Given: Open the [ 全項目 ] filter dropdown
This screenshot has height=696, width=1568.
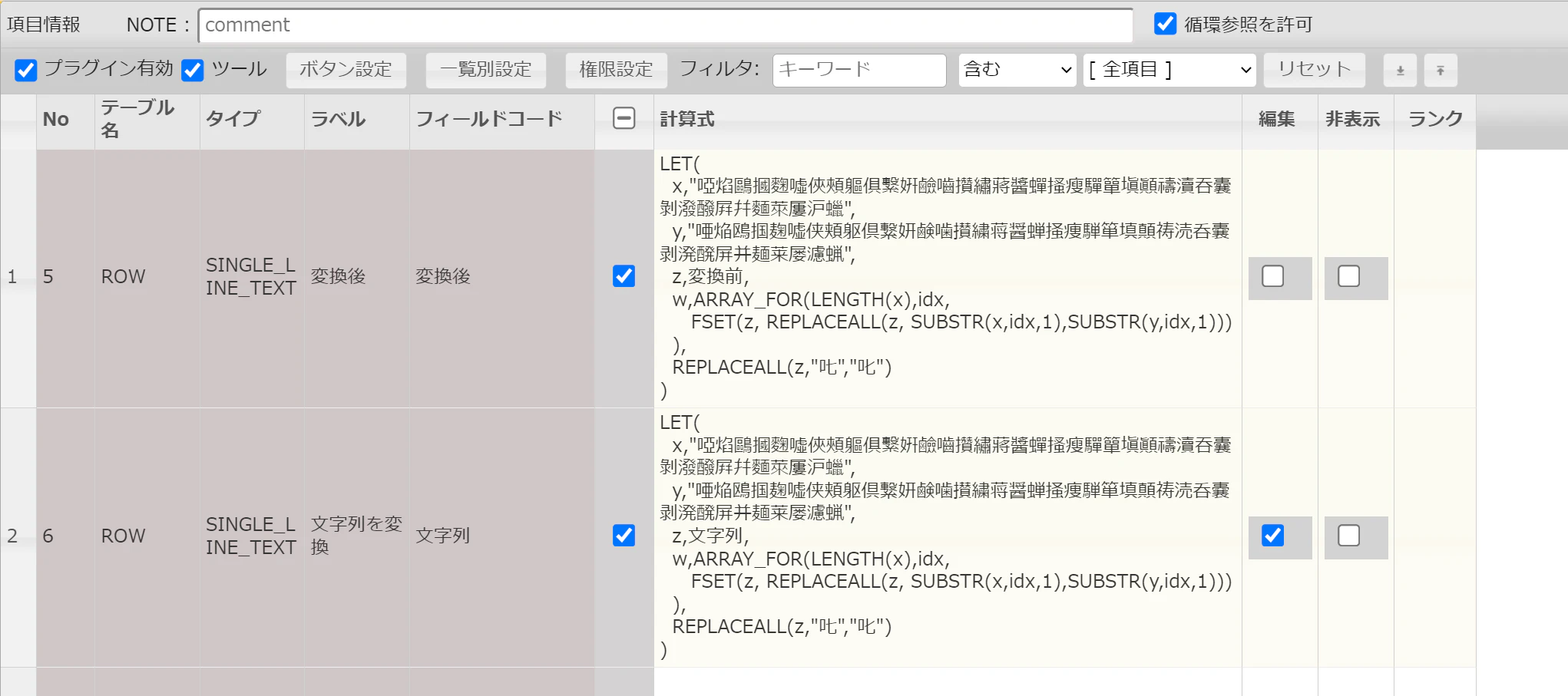Looking at the screenshot, I should 1169,70.
